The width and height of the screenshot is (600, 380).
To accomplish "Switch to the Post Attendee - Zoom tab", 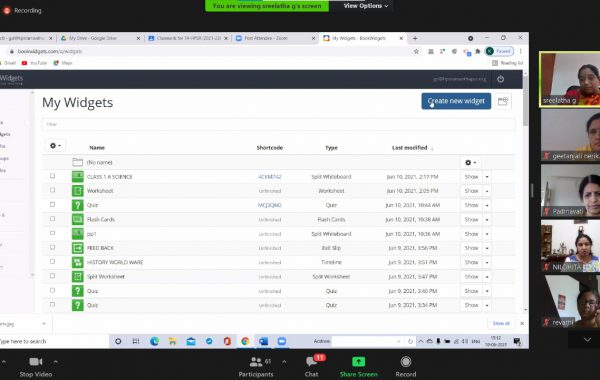I will coord(275,38).
